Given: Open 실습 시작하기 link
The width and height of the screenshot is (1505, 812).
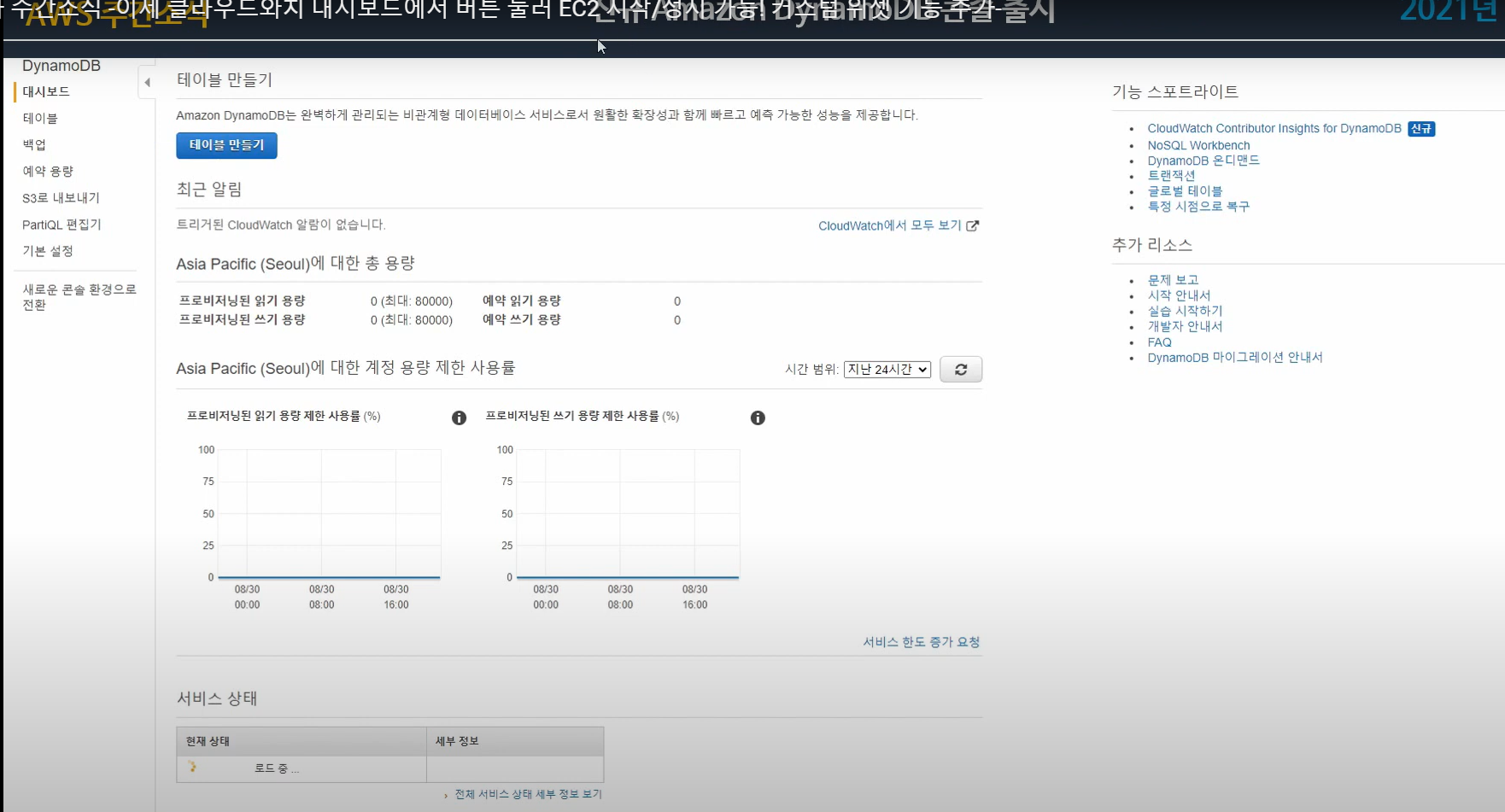Looking at the screenshot, I should click(x=1185, y=311).
